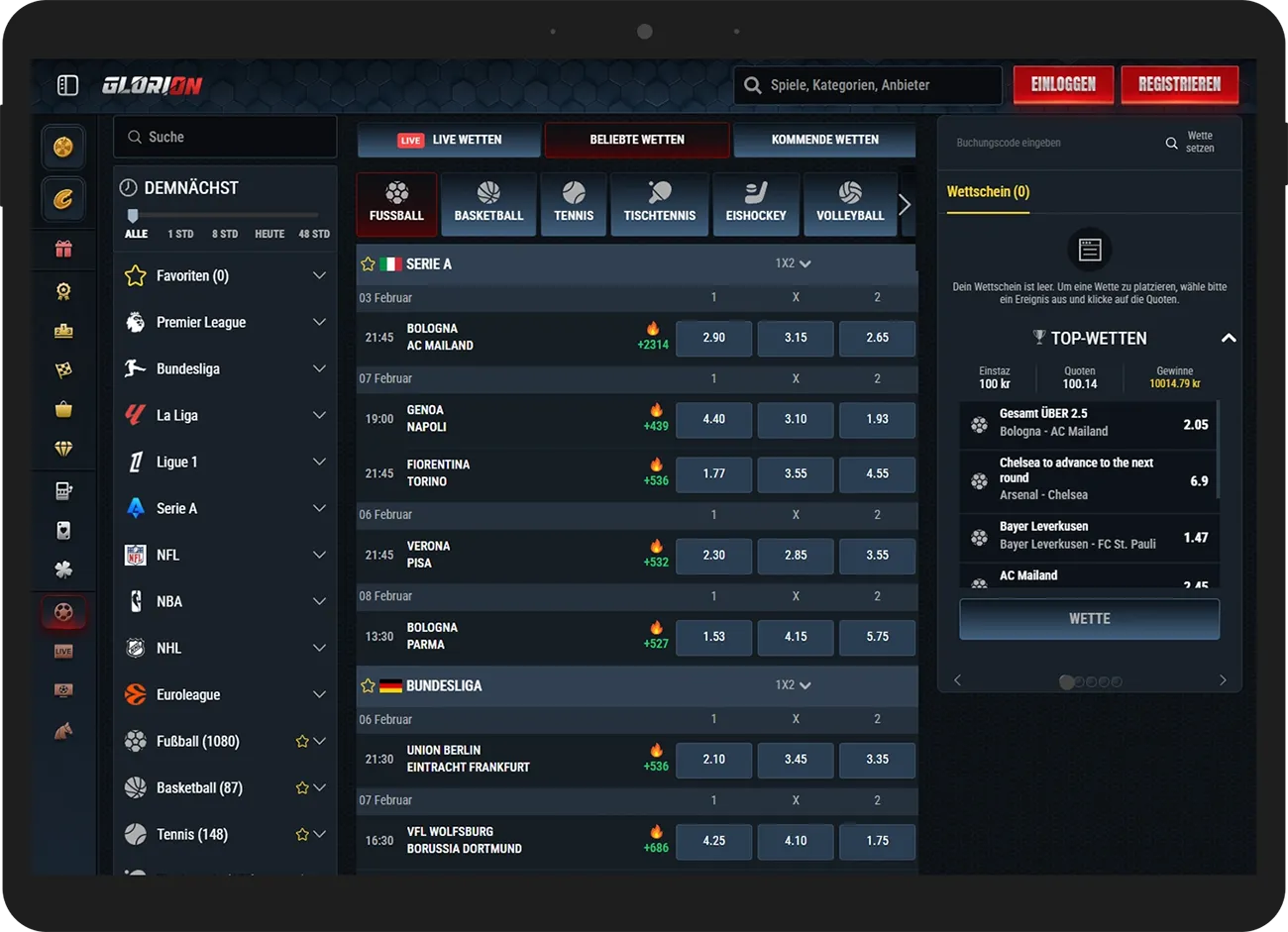The width and height of the screenshot is (1288, 932).
Task: Open the slot machine icon in sidebar
Action: click(x=63, y=490)
